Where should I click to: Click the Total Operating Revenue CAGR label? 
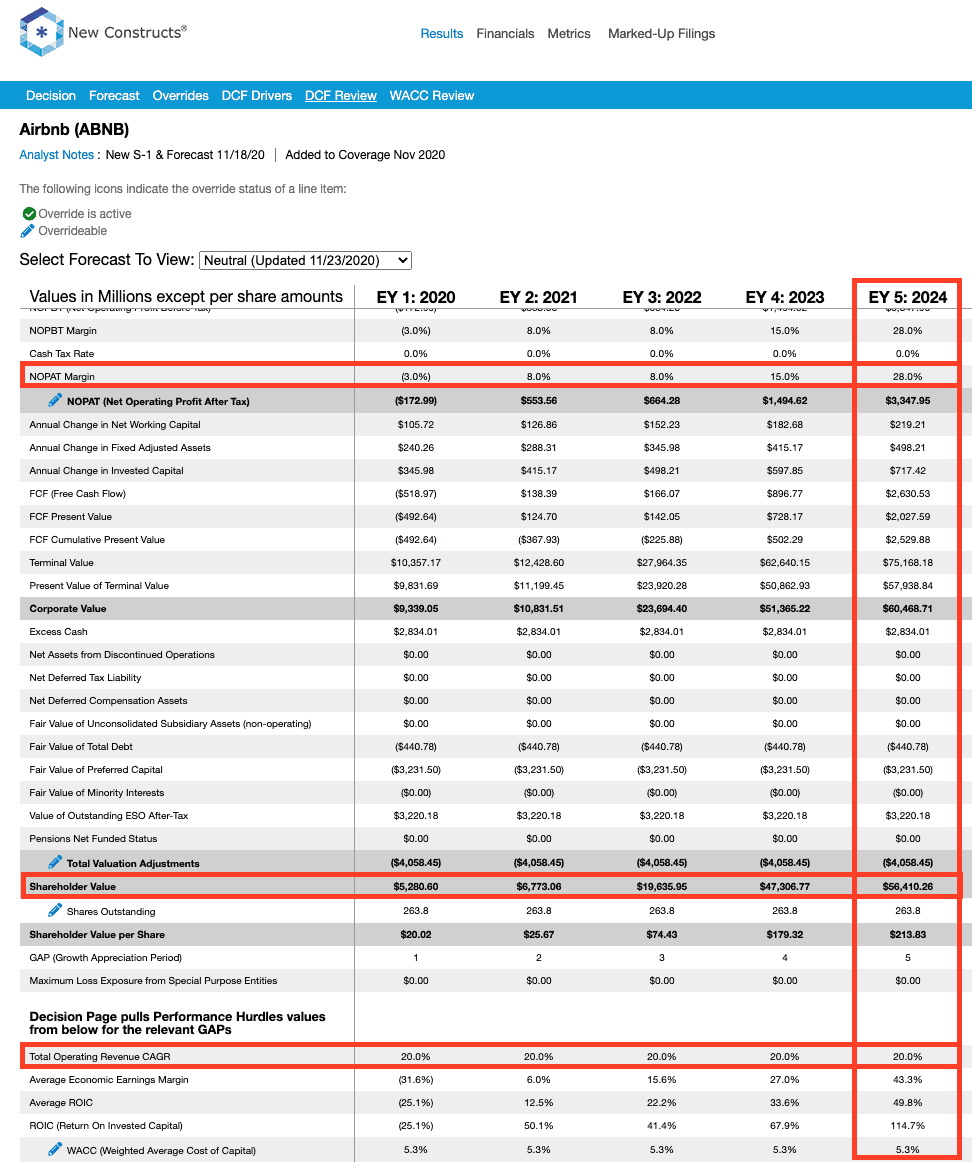(100, 1057)
